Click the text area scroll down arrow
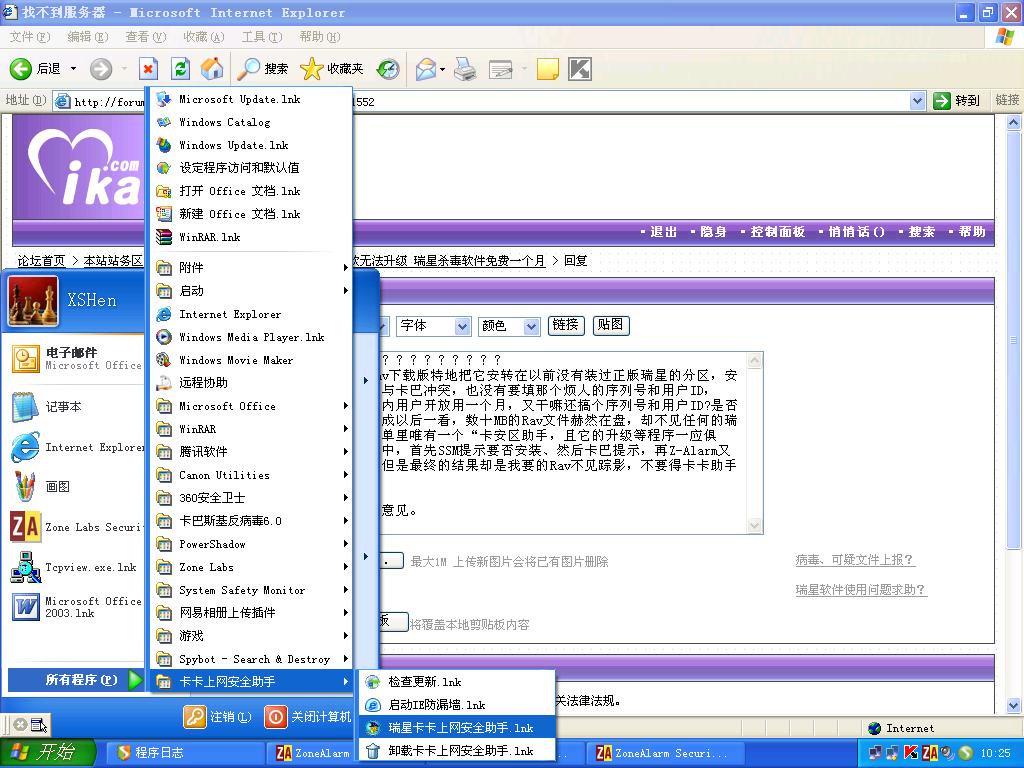Image resolution: width=1024 pixels, height=768 pixels. (x=754, y=526)
